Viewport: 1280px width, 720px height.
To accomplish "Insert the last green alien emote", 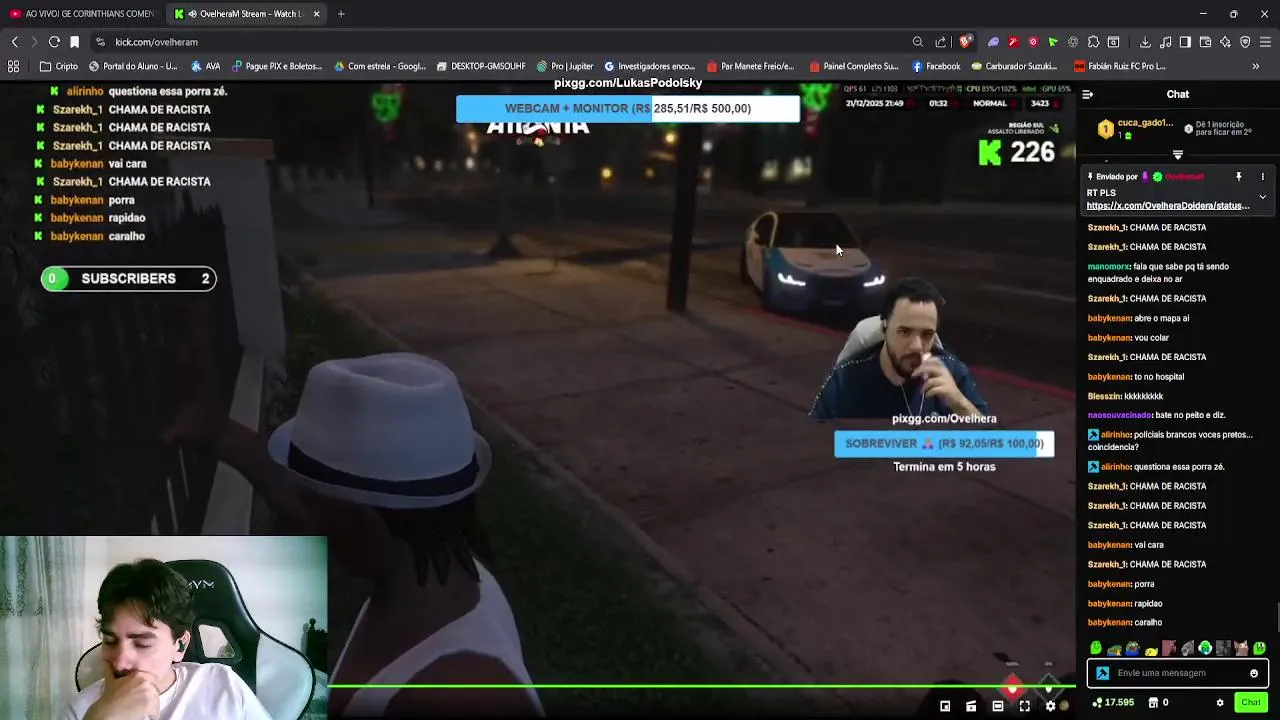I will pos(1259,648).
